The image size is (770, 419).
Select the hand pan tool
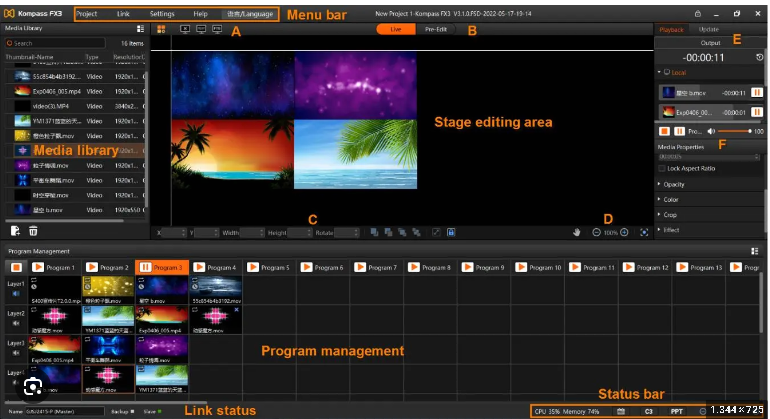coord(577,232)
